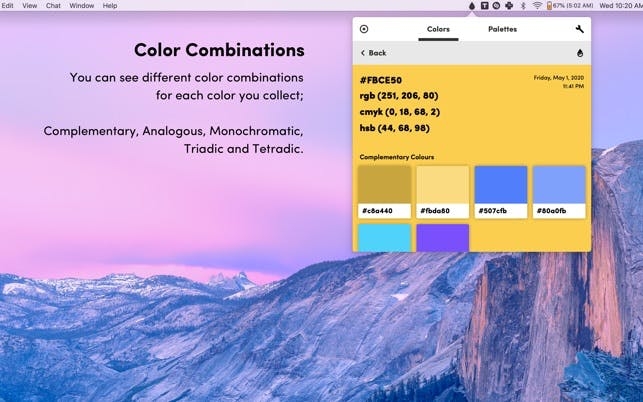
Task: Open the Wi-Fi menu bar icon
Action: tap(537, 6)
